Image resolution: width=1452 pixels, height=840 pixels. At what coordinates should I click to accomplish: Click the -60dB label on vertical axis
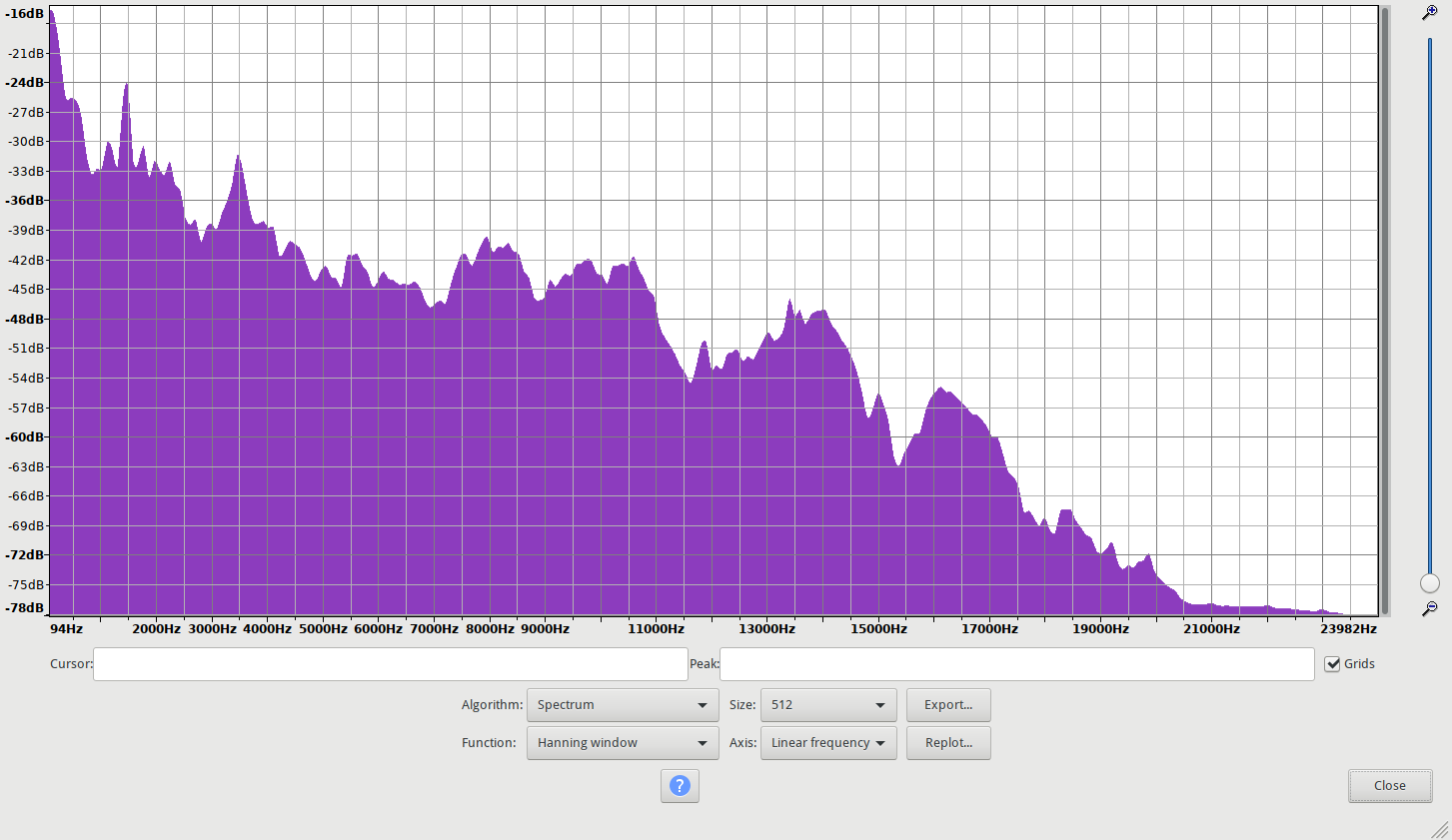pyautogui.click(x=25, y=437)
